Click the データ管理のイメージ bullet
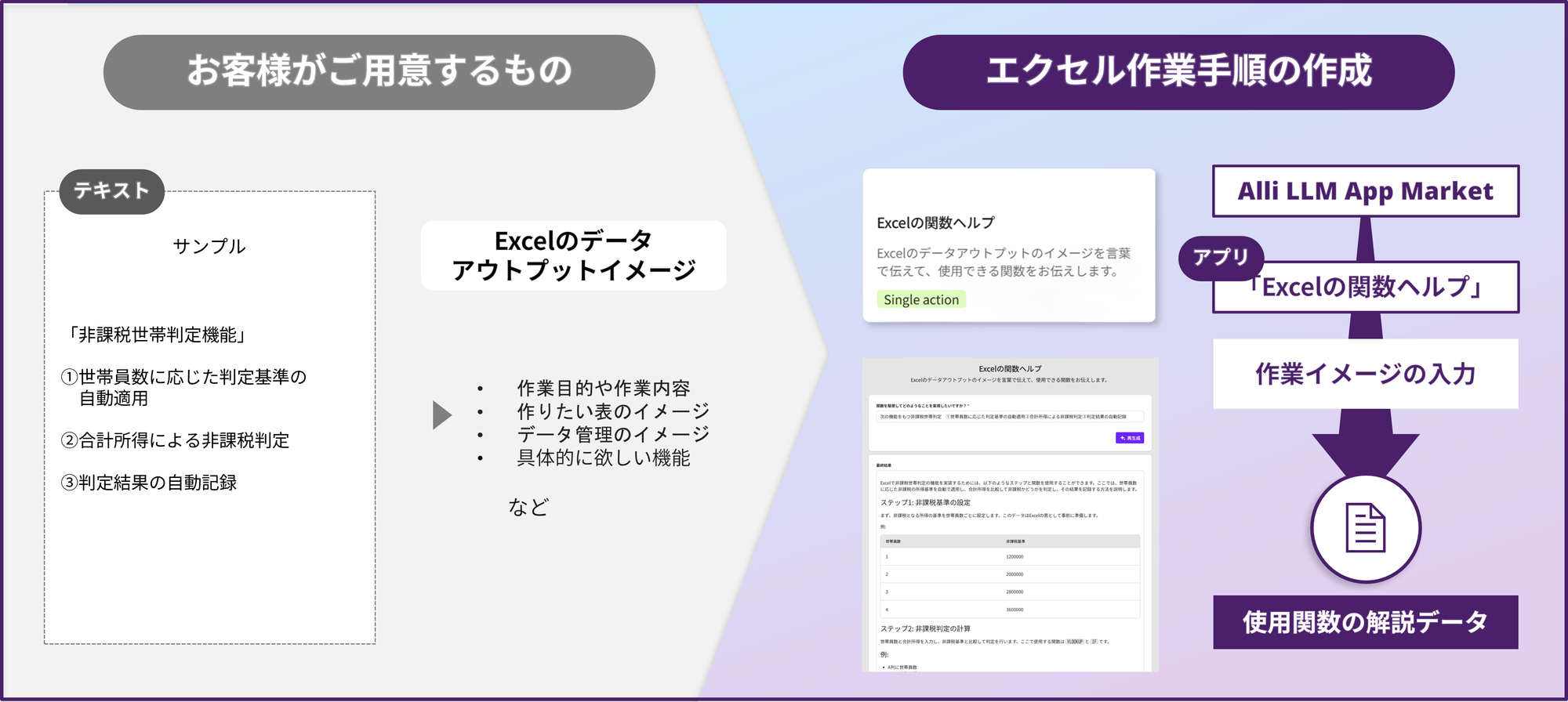 pos(613,434)
